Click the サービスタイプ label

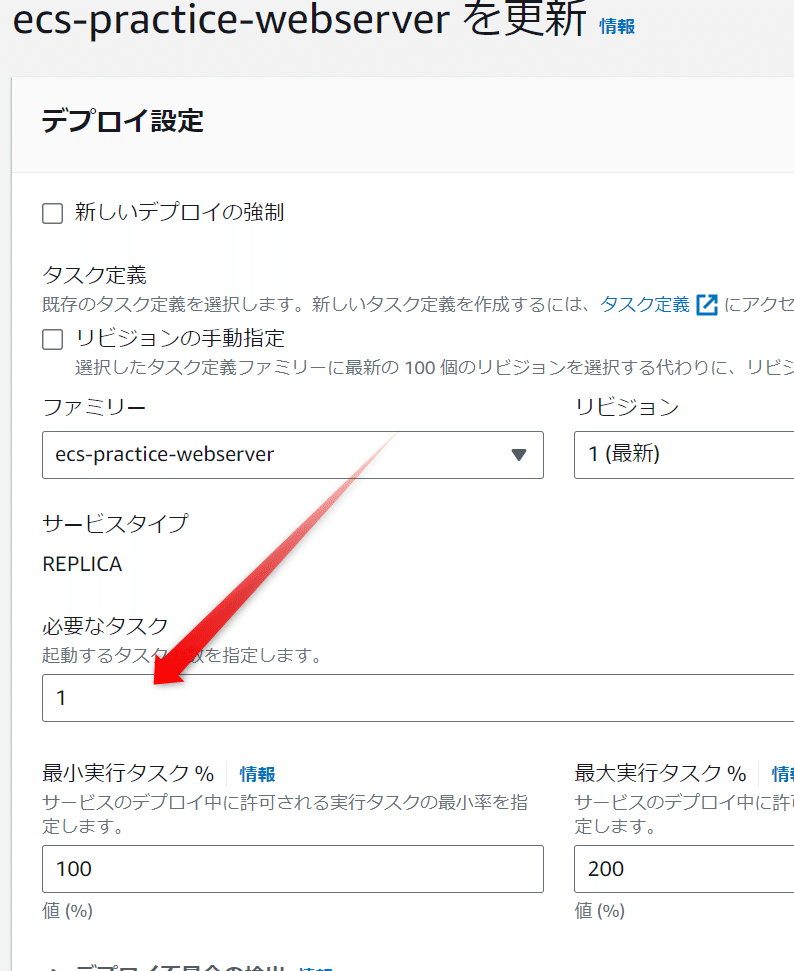(115, 524)
